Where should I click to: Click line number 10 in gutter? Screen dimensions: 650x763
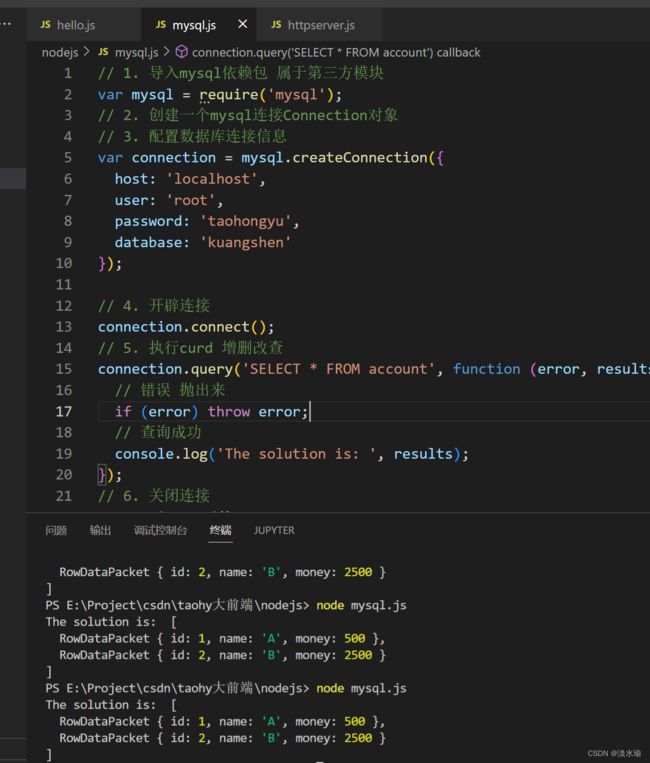[64, 263]
